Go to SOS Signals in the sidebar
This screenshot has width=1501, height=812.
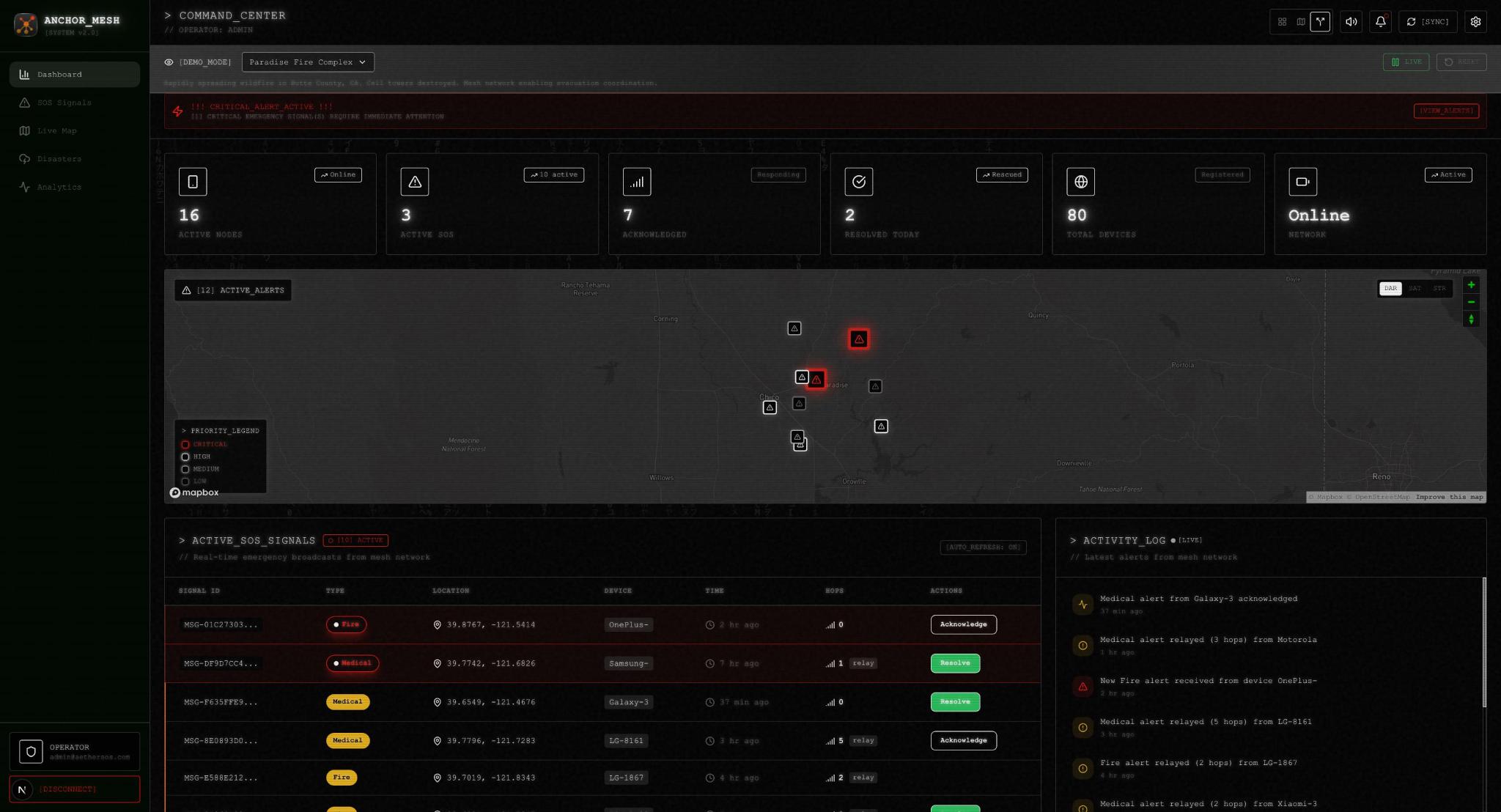64,103
